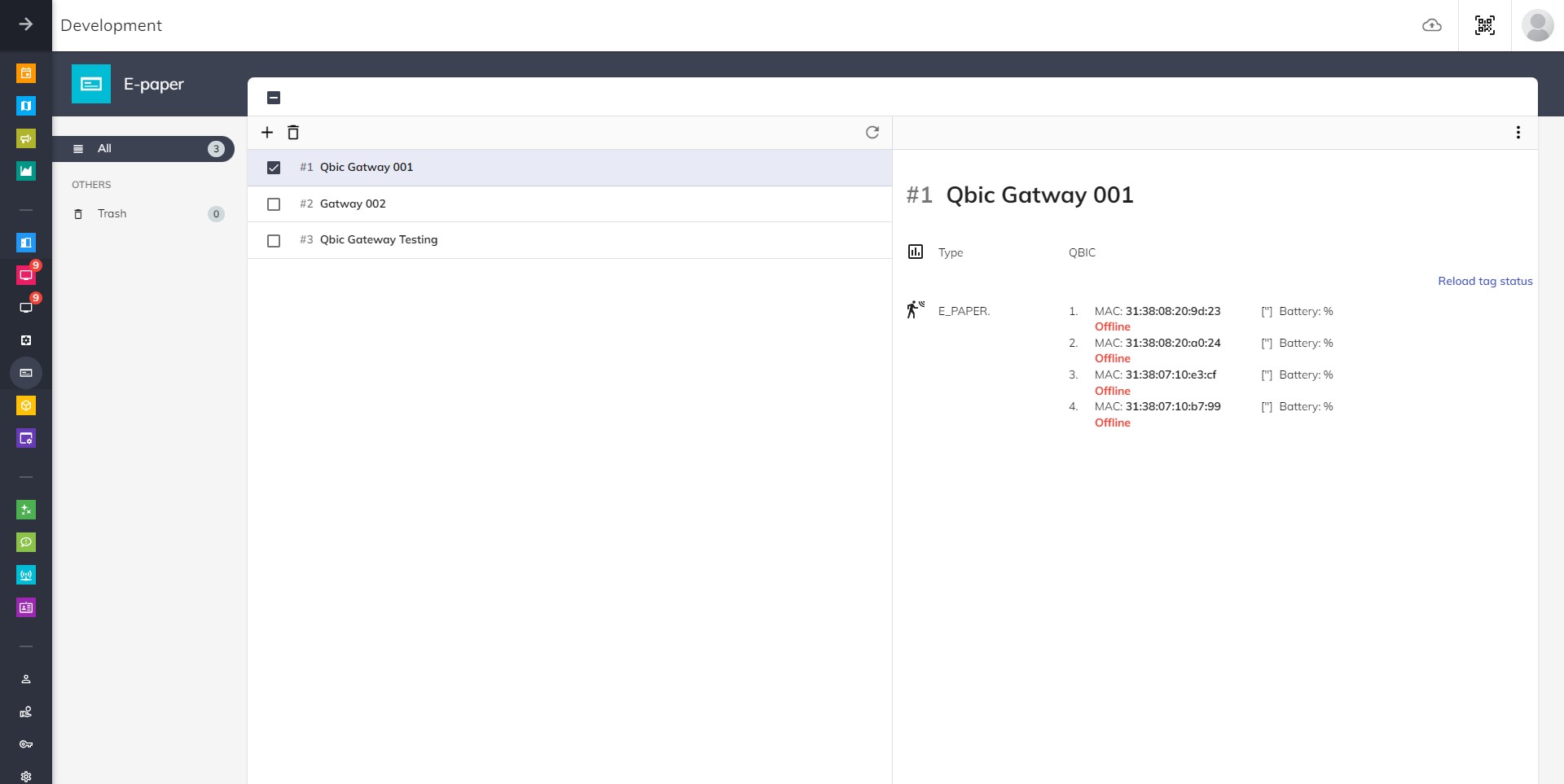Check the Gatway 002 checkbox
Image resolution: width=1564 pixels, height=784 pixels.
(274, 204)
